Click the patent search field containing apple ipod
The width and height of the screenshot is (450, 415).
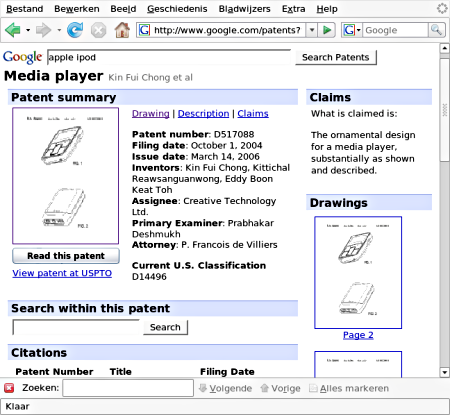point(169,57)
